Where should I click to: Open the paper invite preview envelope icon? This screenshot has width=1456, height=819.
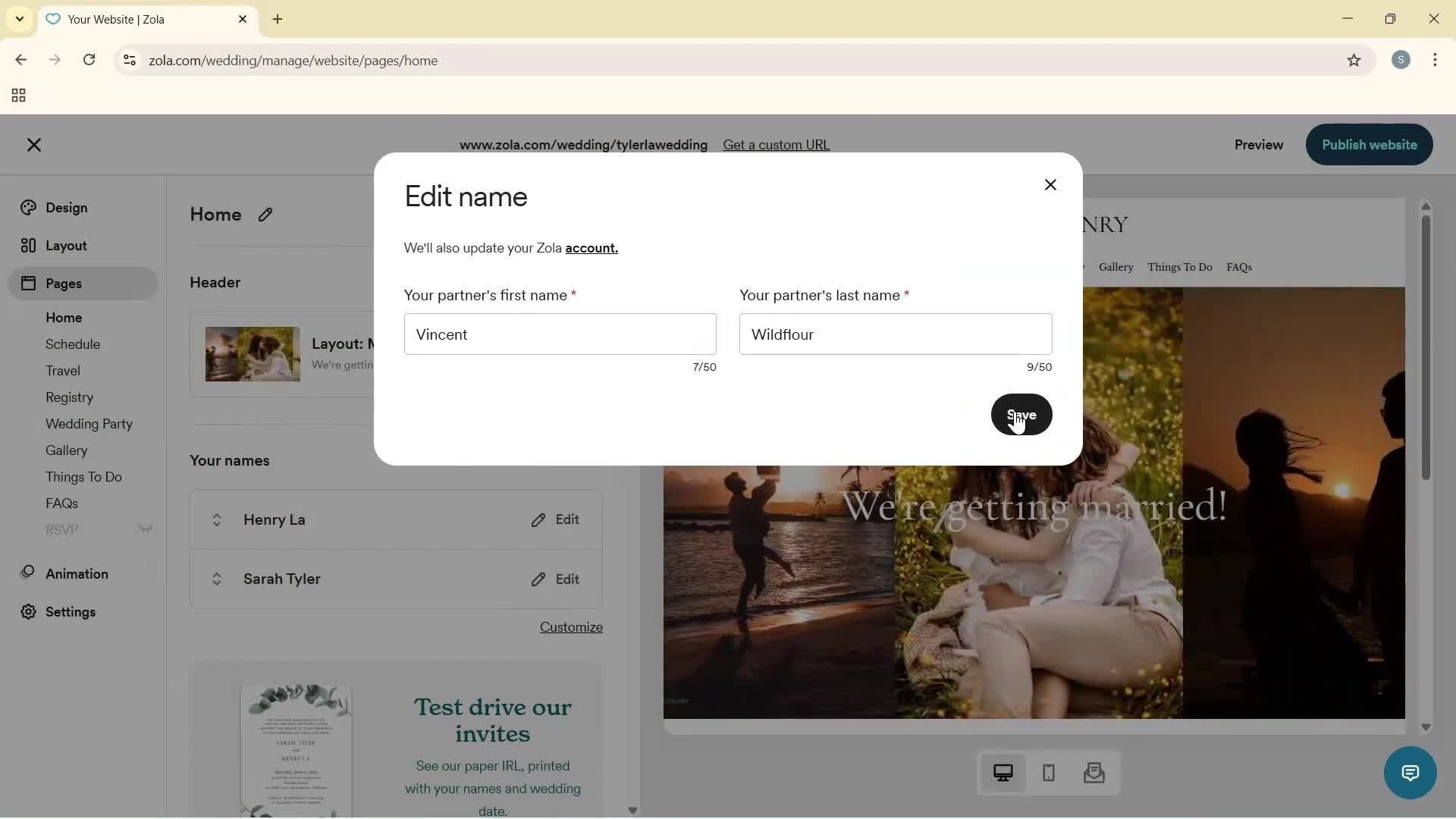point(1094,773)
